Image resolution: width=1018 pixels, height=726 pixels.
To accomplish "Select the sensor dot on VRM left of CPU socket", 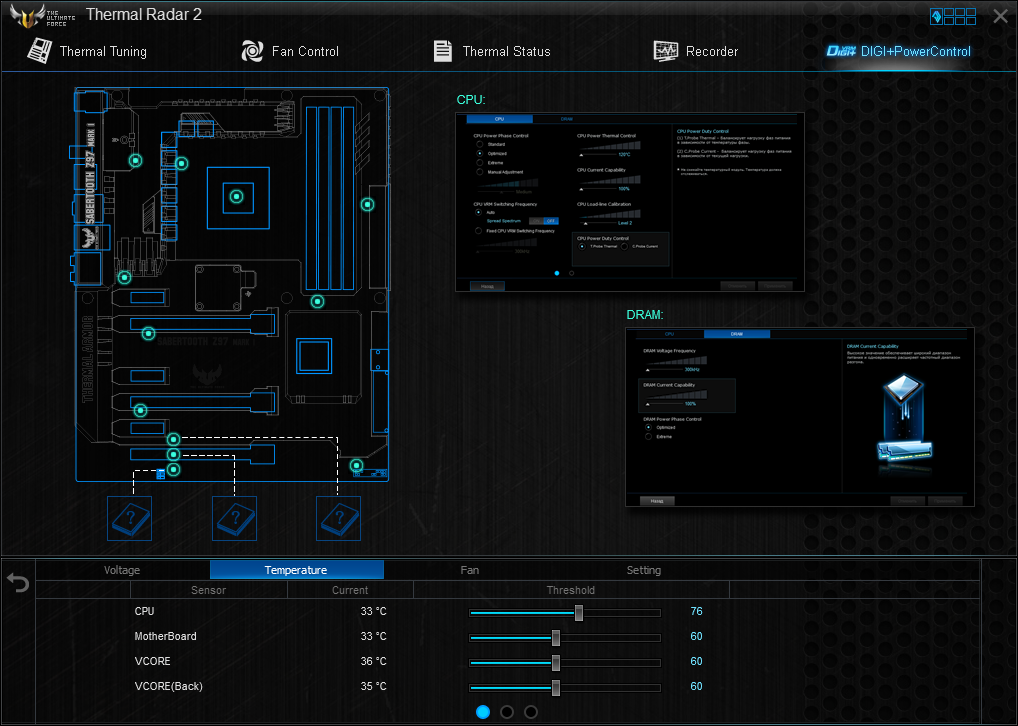I will click(182, 164).
